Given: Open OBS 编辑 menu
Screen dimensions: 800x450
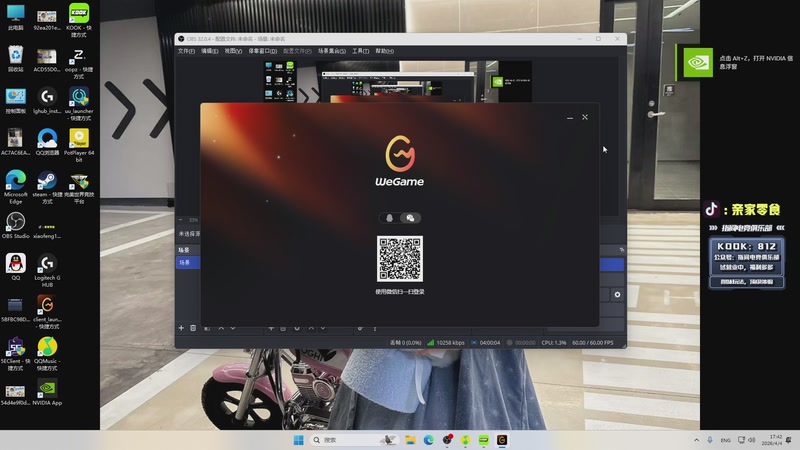Looking at the screenshot, I should (210, 51).
